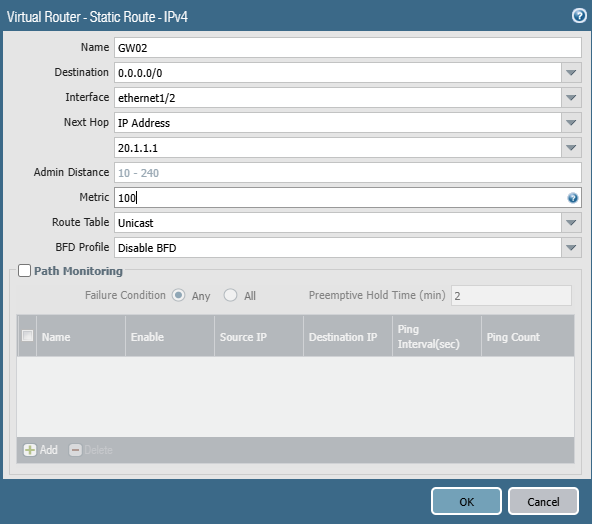Click the Route Table Unicast field
This screenshot has height=524, width=592.
pos(338,223)
